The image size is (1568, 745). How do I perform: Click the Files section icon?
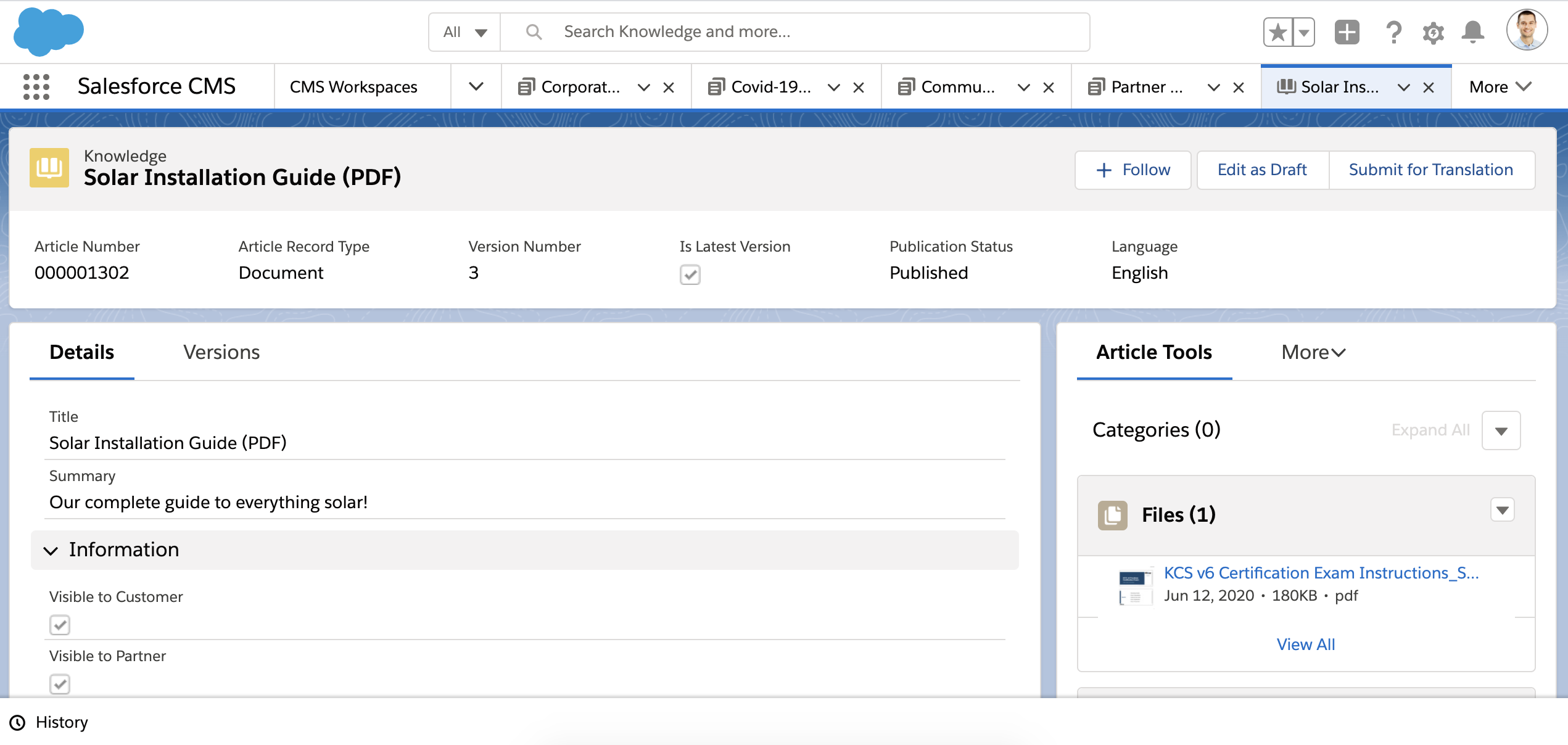[1112, 515]
